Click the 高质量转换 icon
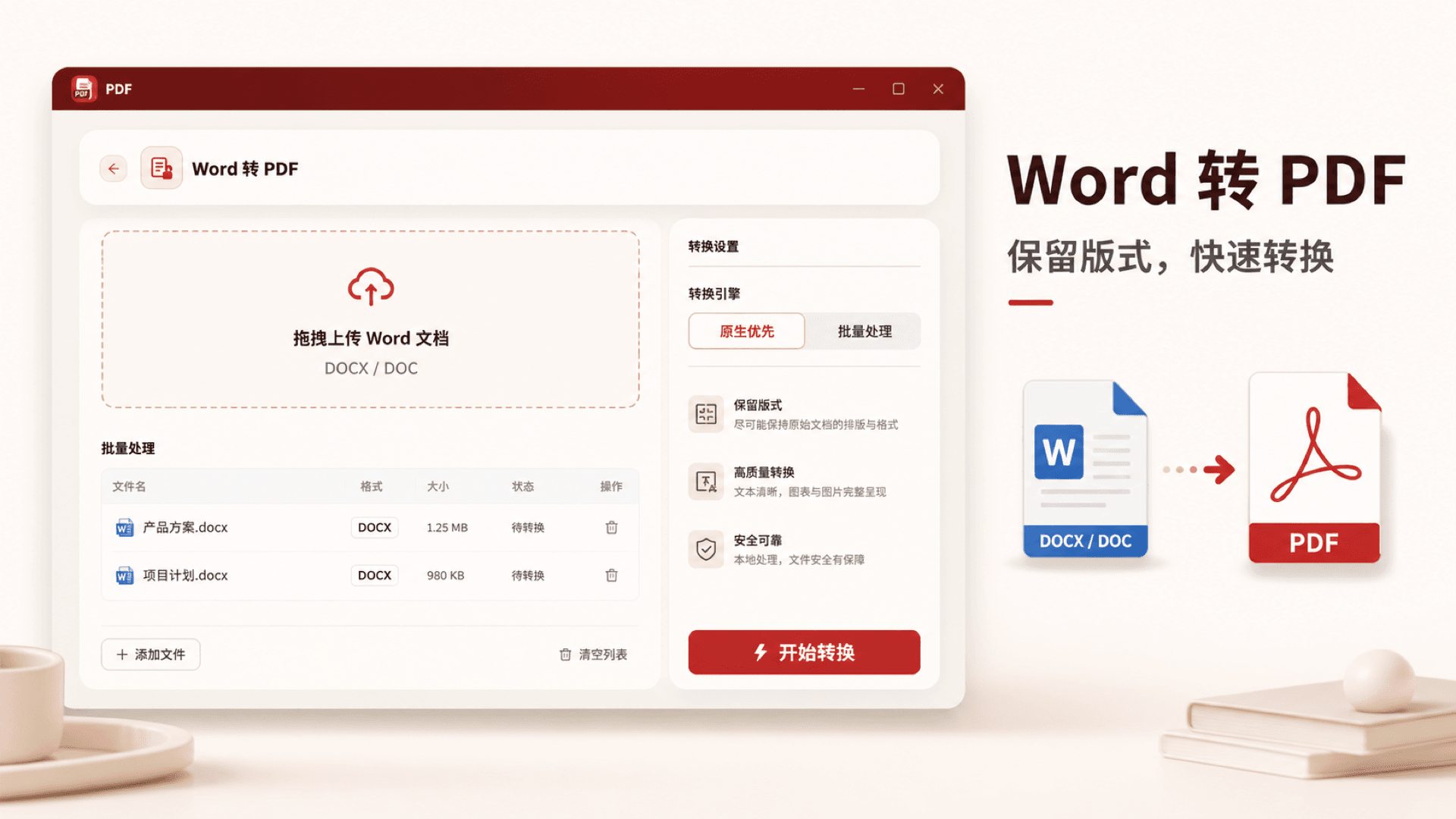 (x=706, y=482)
